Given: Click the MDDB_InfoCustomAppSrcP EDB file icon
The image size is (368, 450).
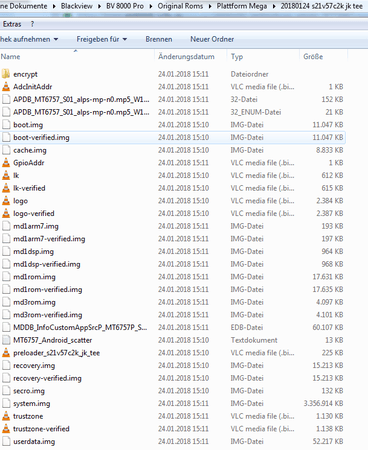Looking at the screenshot, I should click(x=6, y=327).
